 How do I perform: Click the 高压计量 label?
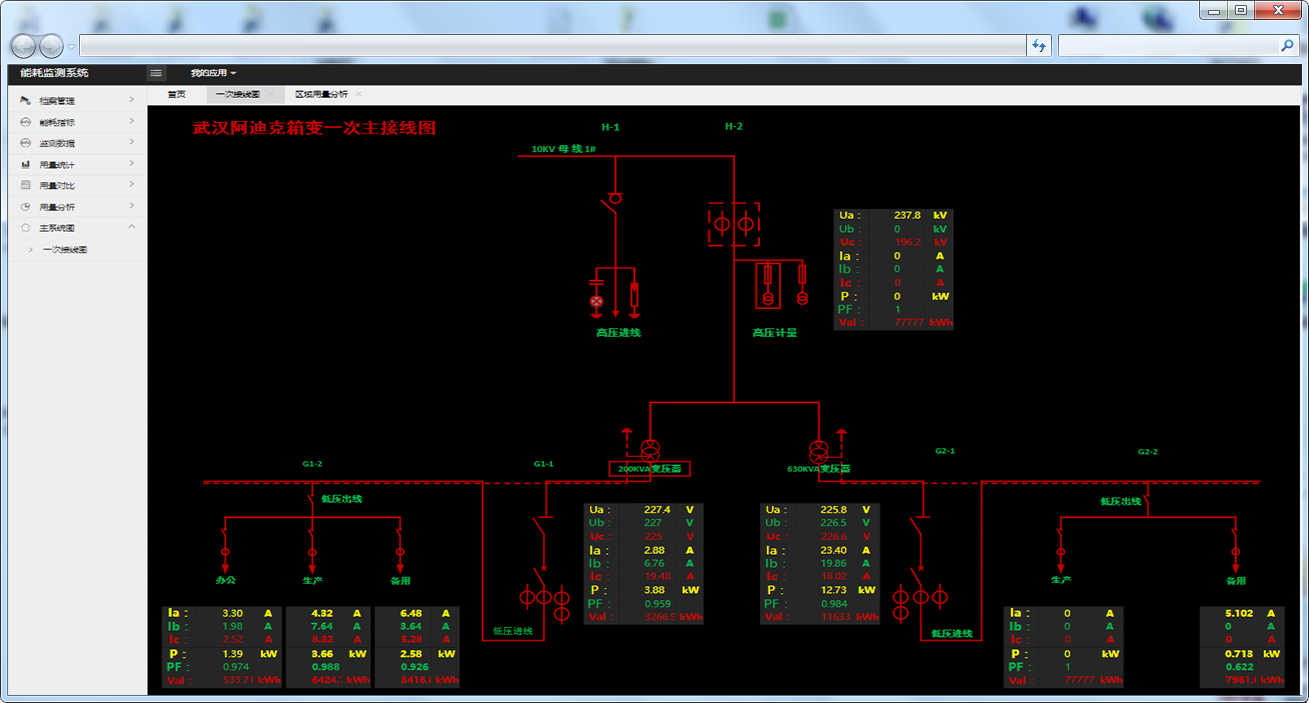775,333
